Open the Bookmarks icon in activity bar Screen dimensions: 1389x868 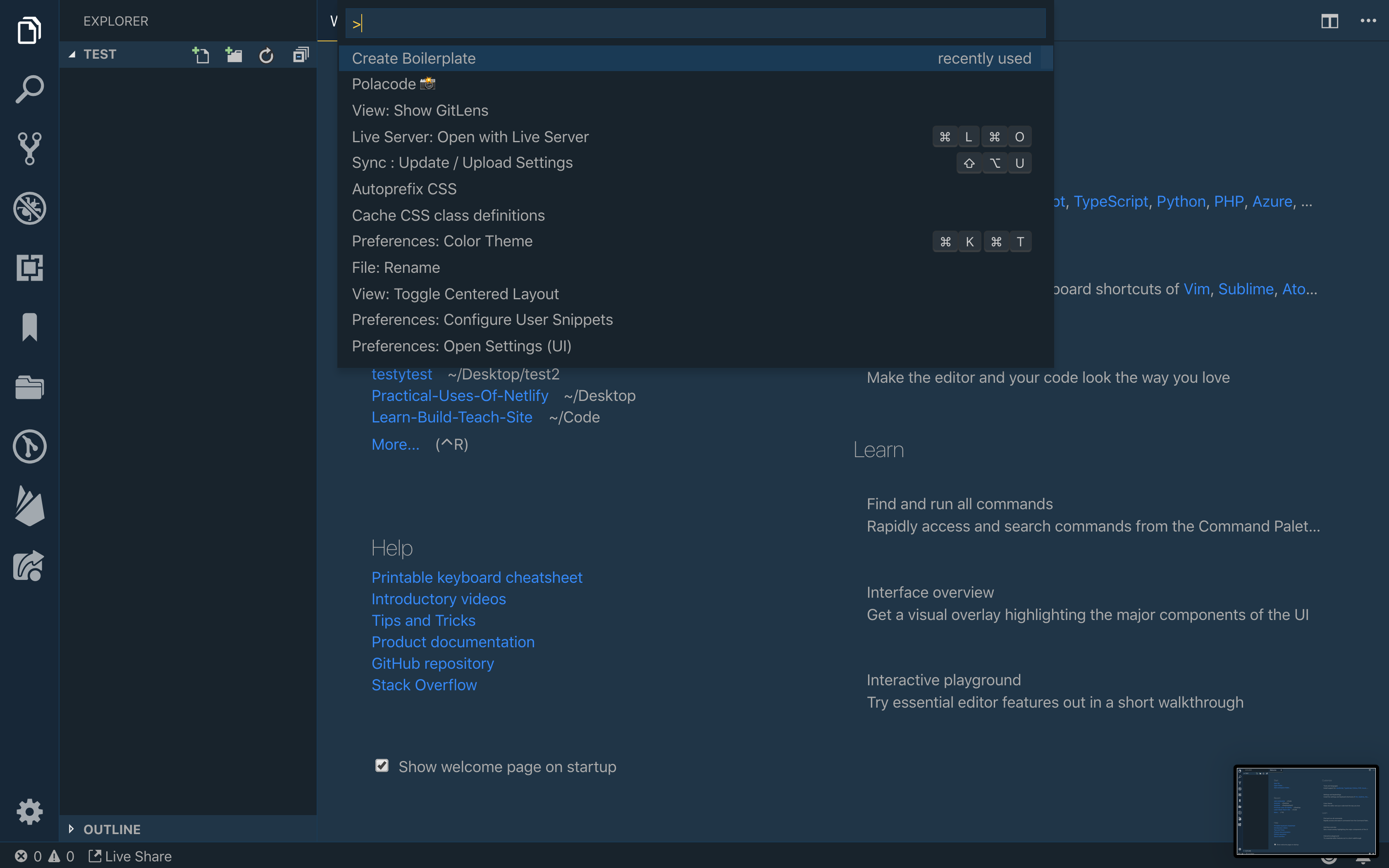coord(29,327)
